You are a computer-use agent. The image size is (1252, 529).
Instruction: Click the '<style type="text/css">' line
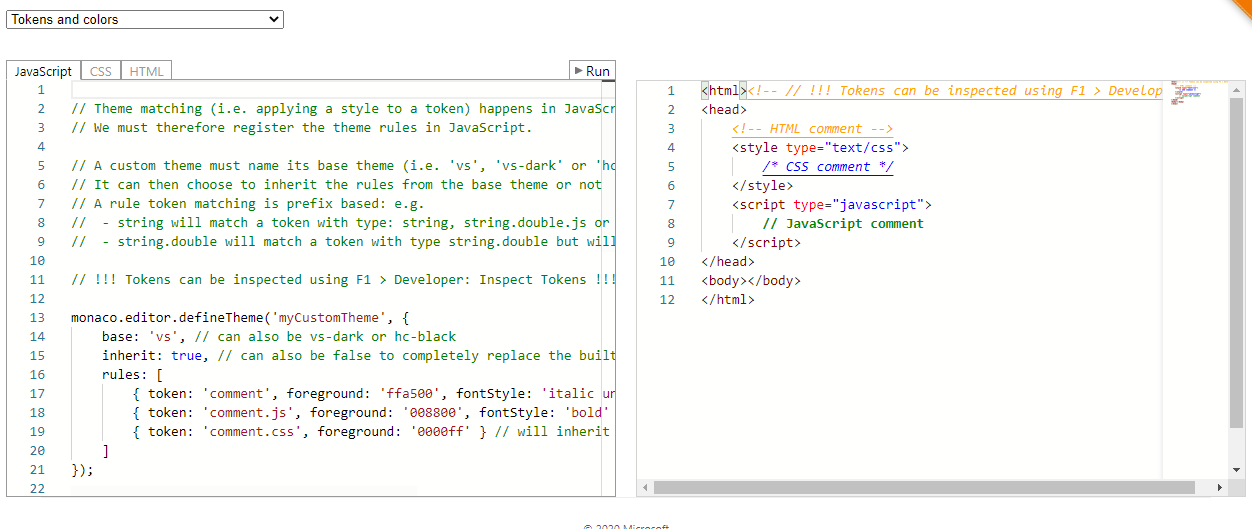(820, 147)
